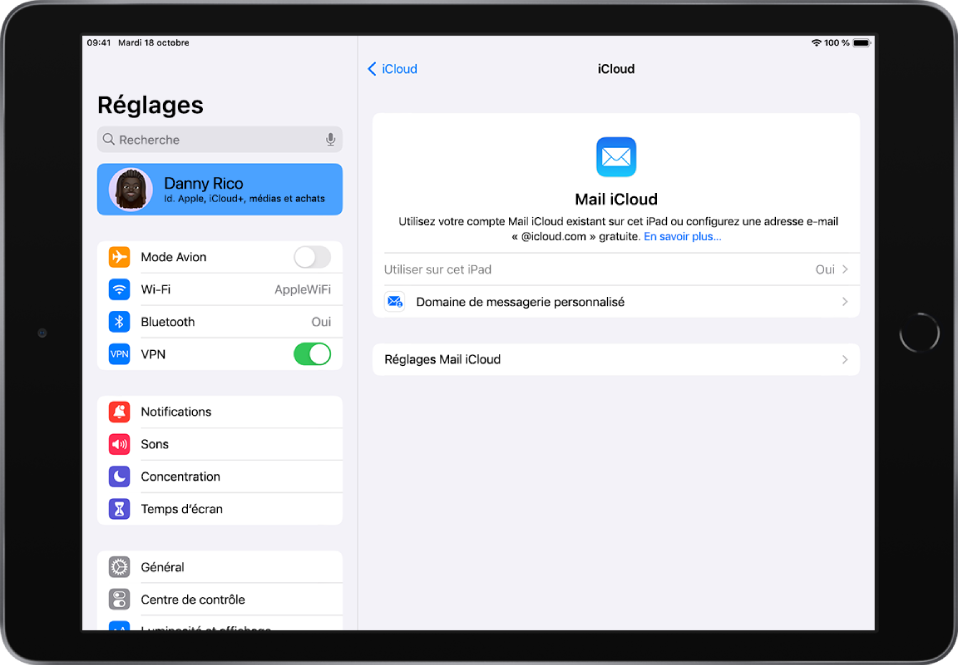Tap Danny Rico's avatar picture
958x665 pixels.
pyautogui.click(x=131, y=189)
